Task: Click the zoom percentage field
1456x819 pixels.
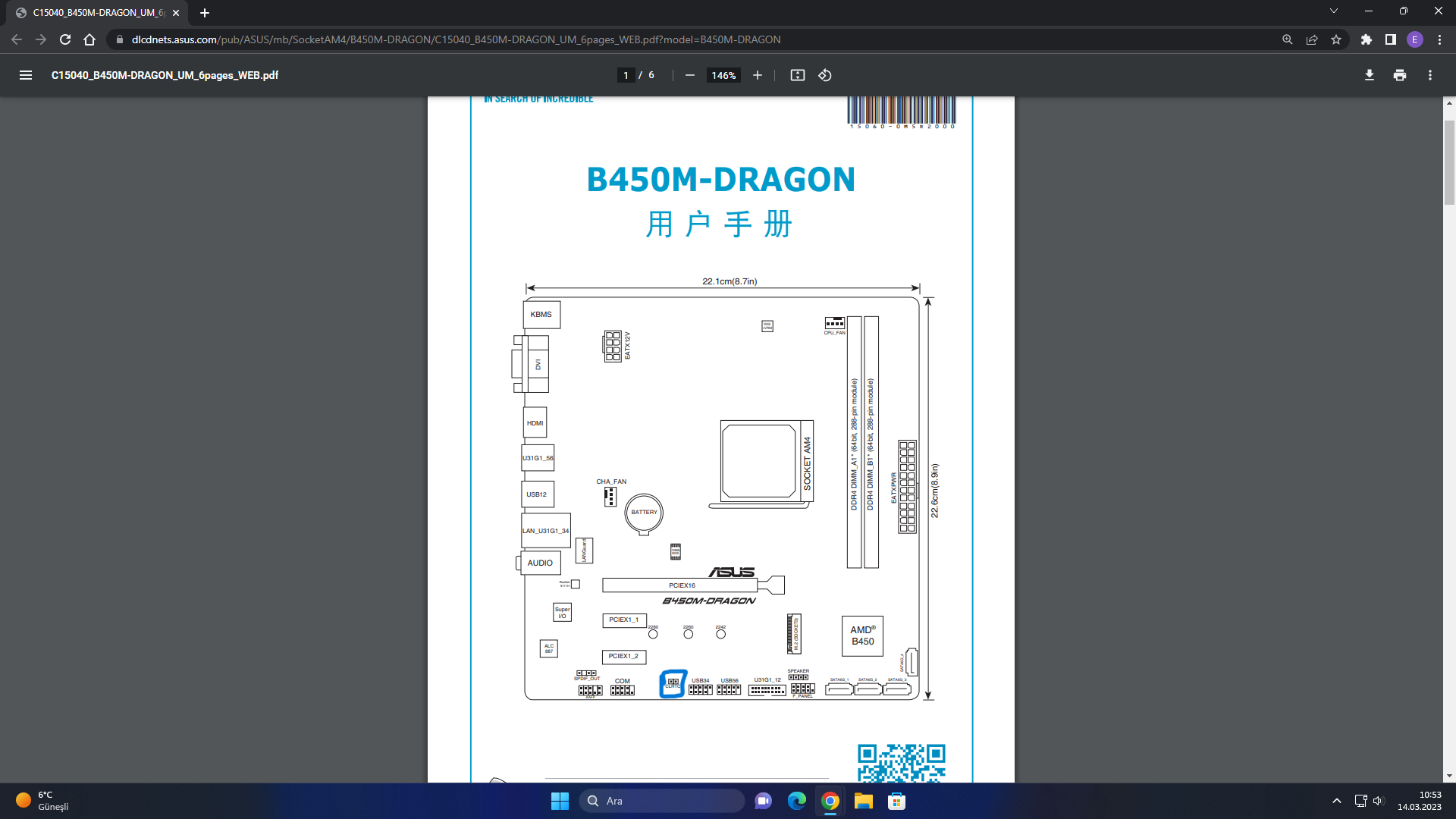Action: point(723,75)
